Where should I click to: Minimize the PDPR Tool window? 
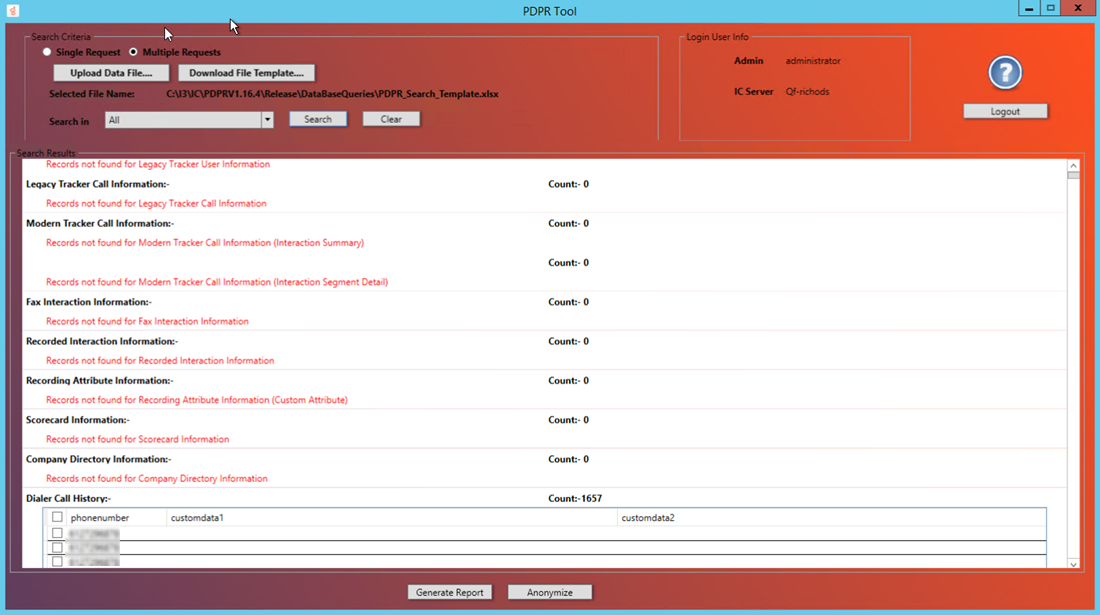(x=1029, y=9)
